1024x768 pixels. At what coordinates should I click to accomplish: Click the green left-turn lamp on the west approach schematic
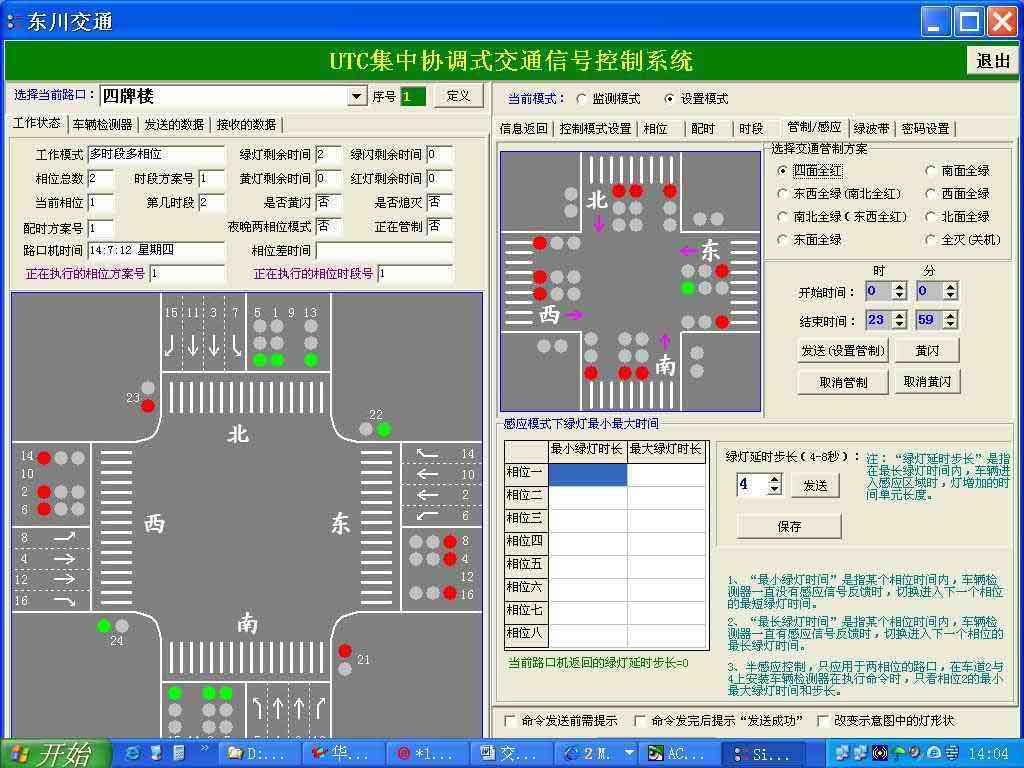point(688,288)
